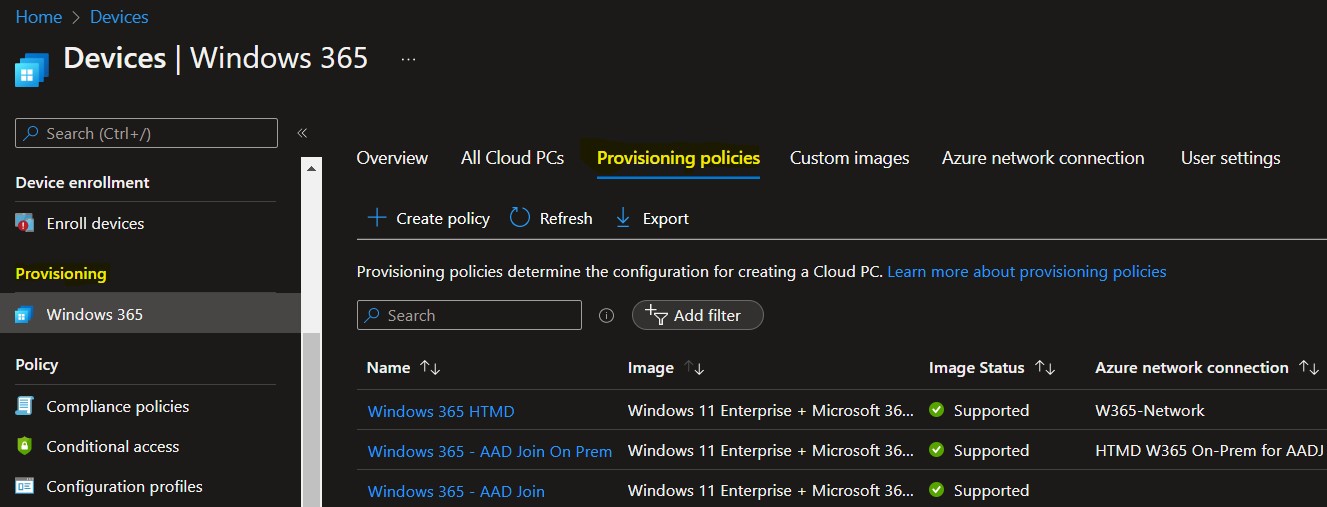Sort by Name column arrows

pos(430,368)
